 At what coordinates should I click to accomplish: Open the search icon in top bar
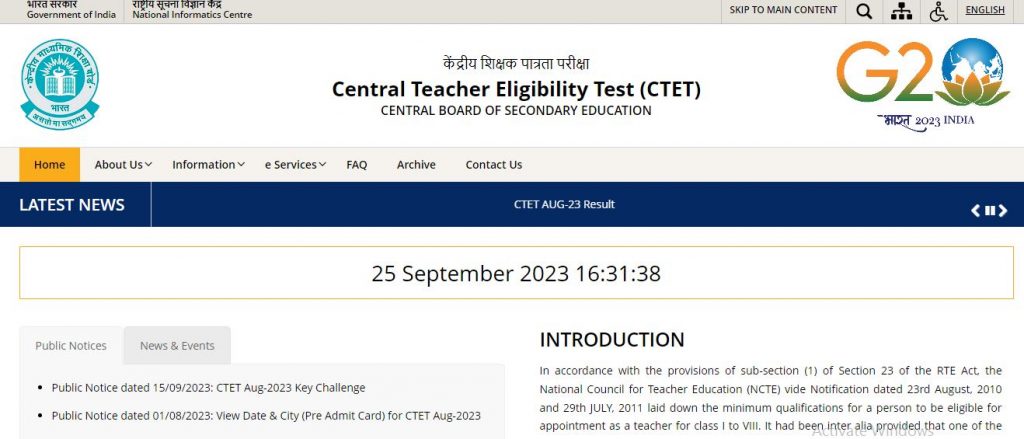[865, 11]
